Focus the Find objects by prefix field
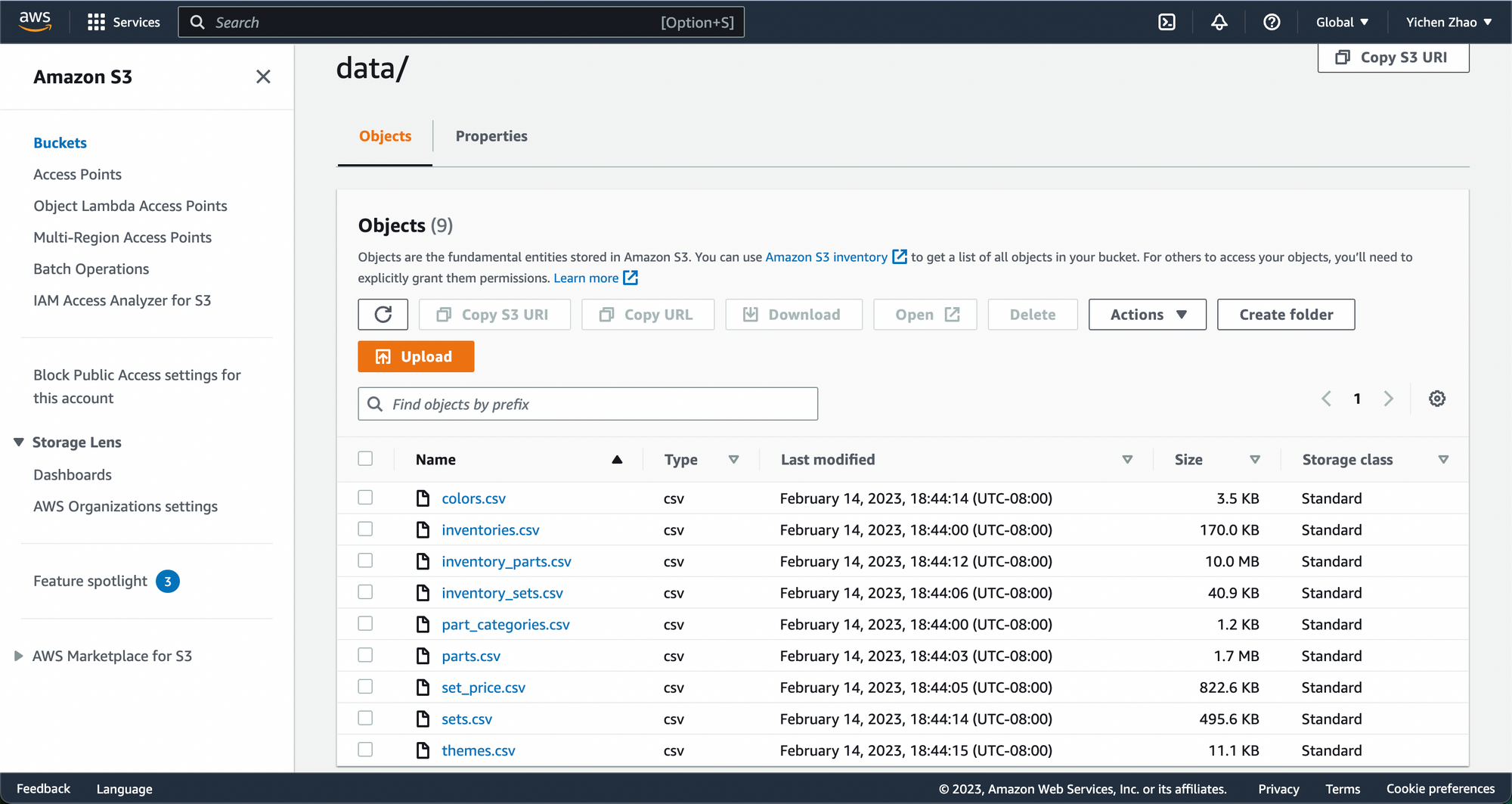Viewport: 1512px width, 804px height. click(x=587, y=404)
